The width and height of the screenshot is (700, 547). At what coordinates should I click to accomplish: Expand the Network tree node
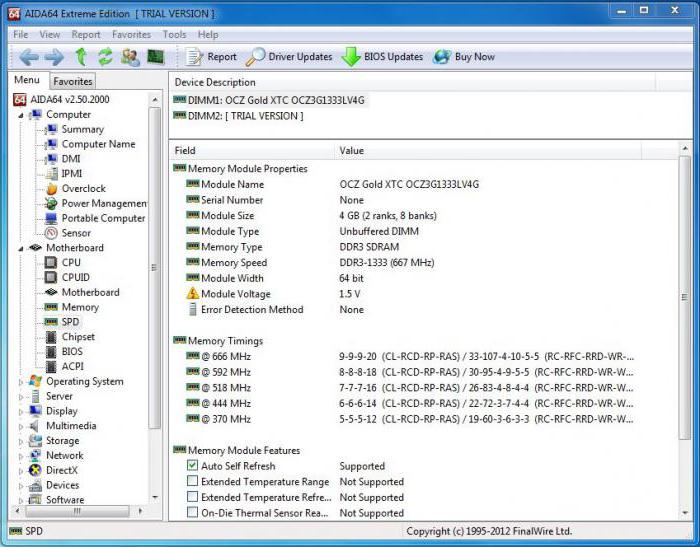click(x=21, y=456)
